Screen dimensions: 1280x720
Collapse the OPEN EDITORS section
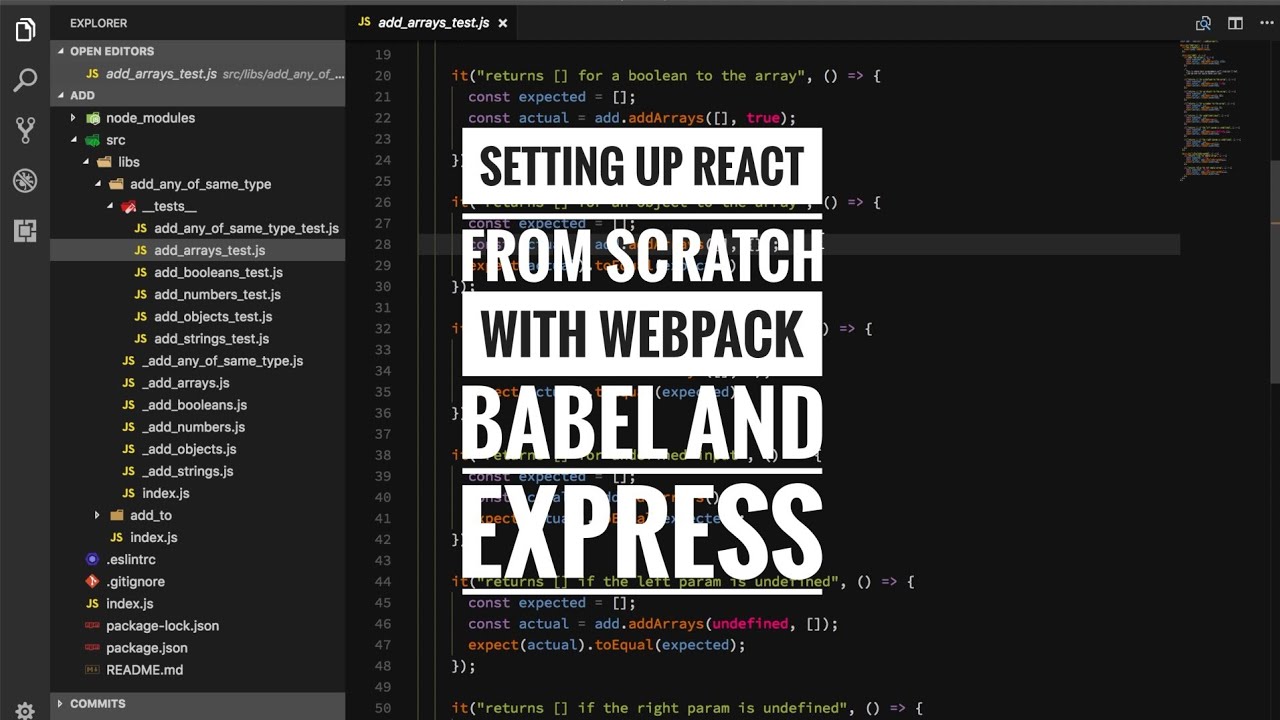coord(198,51)
